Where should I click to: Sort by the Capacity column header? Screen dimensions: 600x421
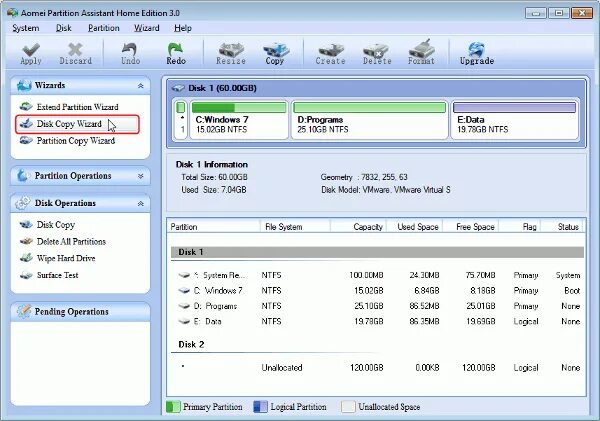(359, 227)
